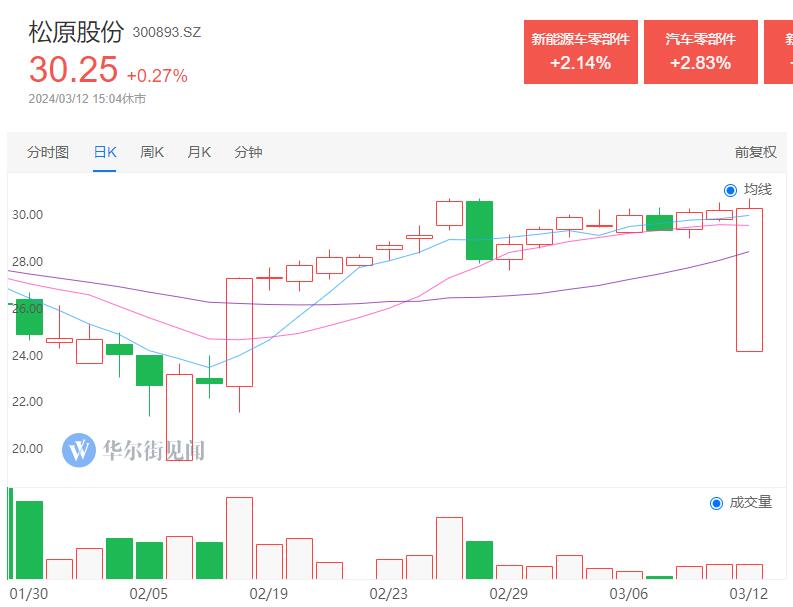Open the 汽车零部件 sector card

pos(700,51)
